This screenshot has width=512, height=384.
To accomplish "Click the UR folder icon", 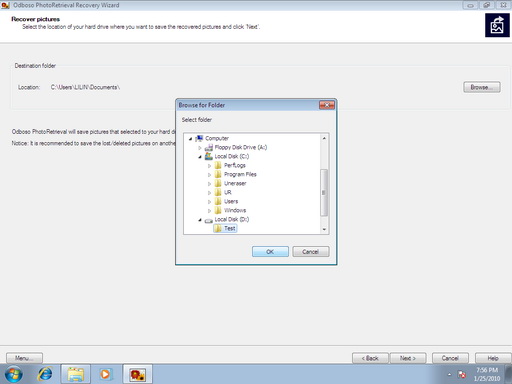I will [218, 192].
